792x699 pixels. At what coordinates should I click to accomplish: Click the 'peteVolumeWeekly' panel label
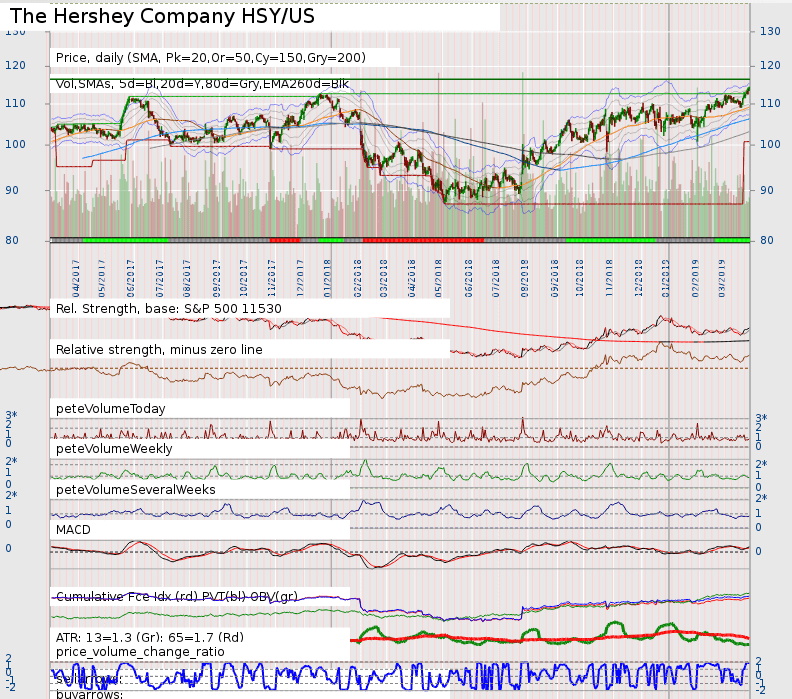click(114, 448)
